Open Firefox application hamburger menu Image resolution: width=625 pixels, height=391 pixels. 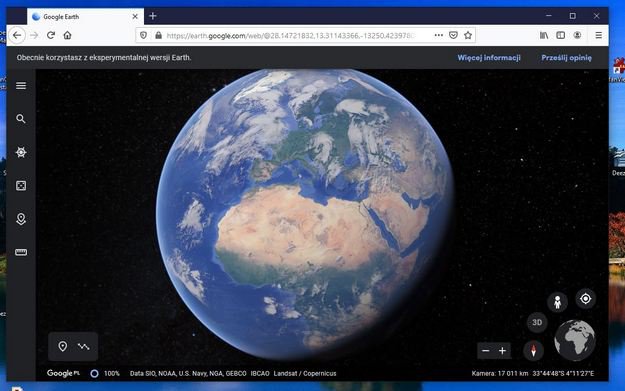pos(598,35)
